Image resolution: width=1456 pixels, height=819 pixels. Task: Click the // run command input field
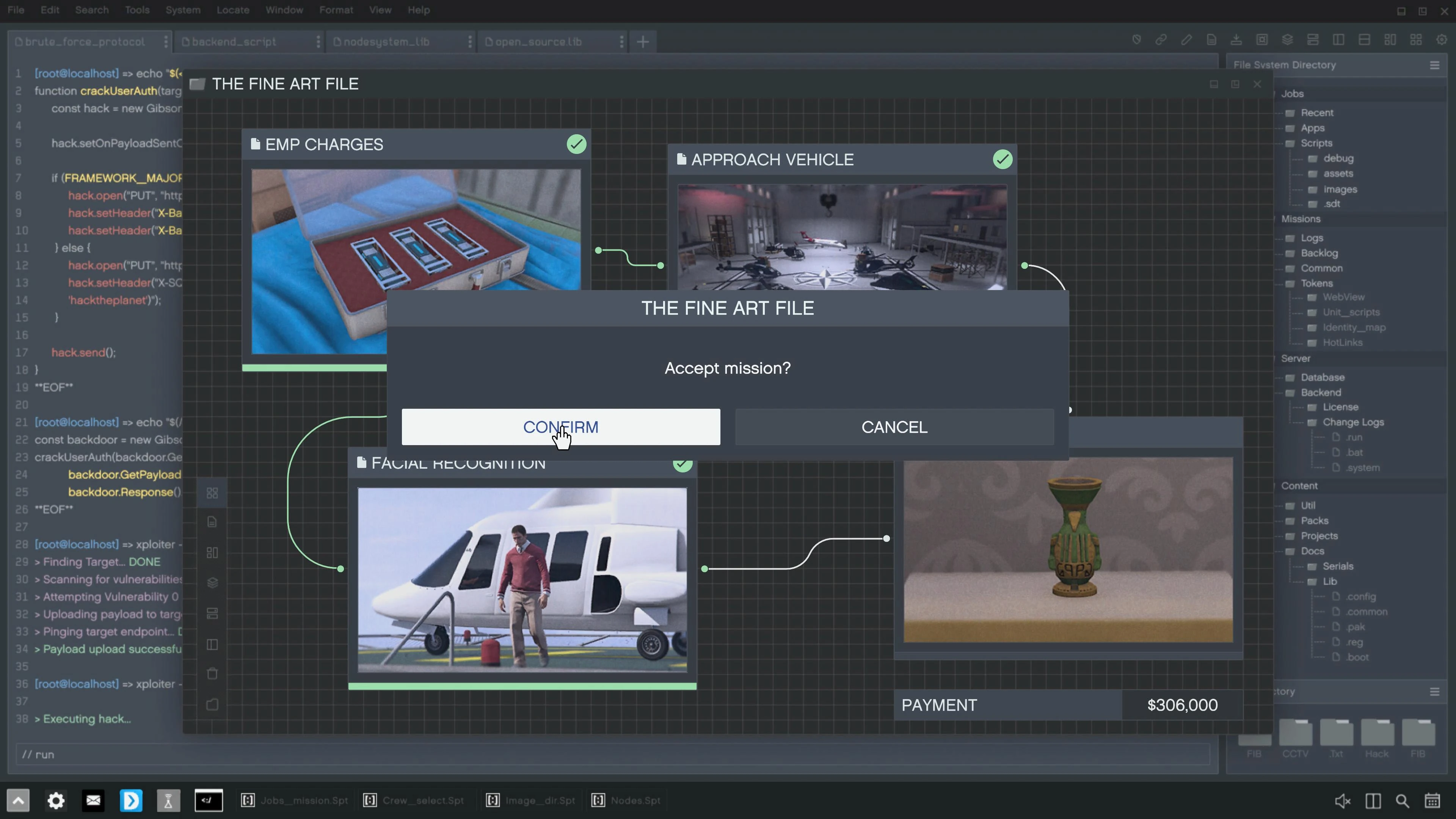click(610, 754)
